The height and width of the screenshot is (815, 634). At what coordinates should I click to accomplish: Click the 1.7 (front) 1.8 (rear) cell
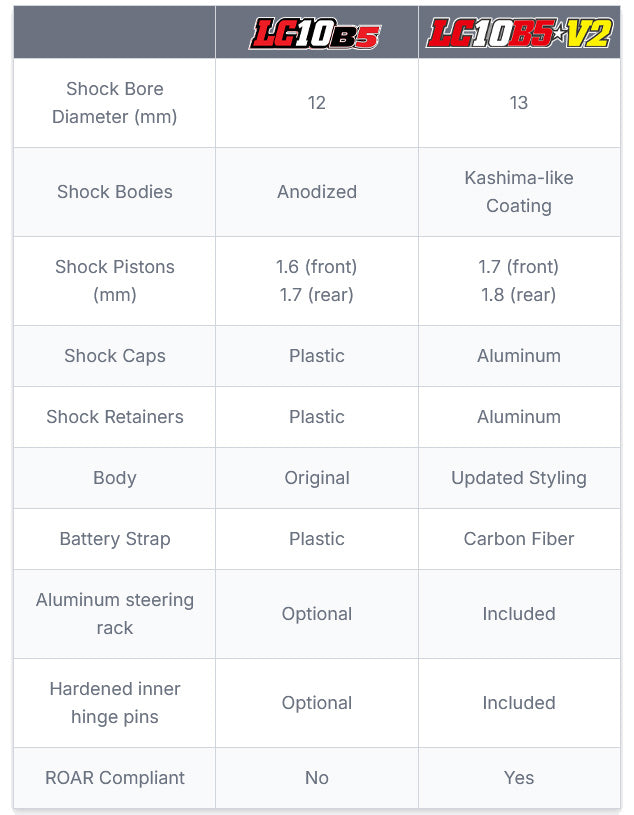519,281
